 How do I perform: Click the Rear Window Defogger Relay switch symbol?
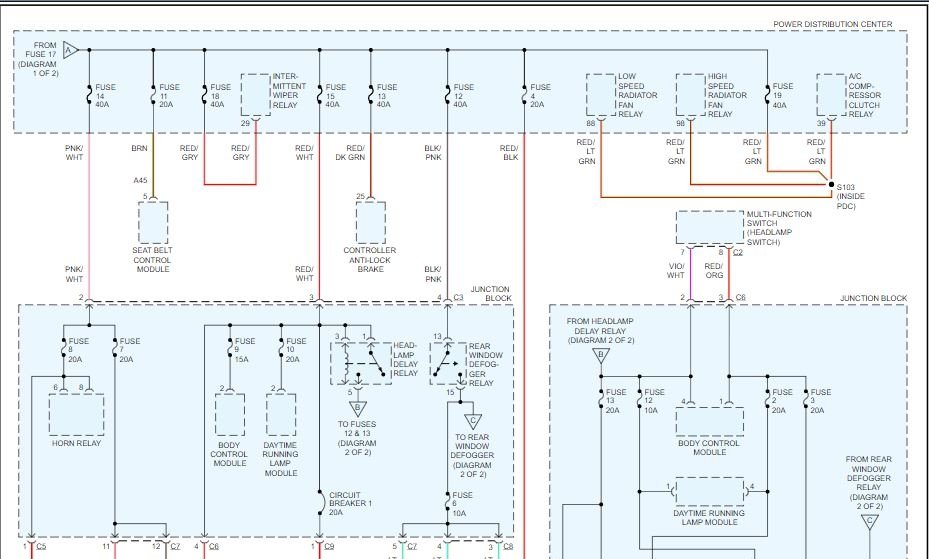448,363
